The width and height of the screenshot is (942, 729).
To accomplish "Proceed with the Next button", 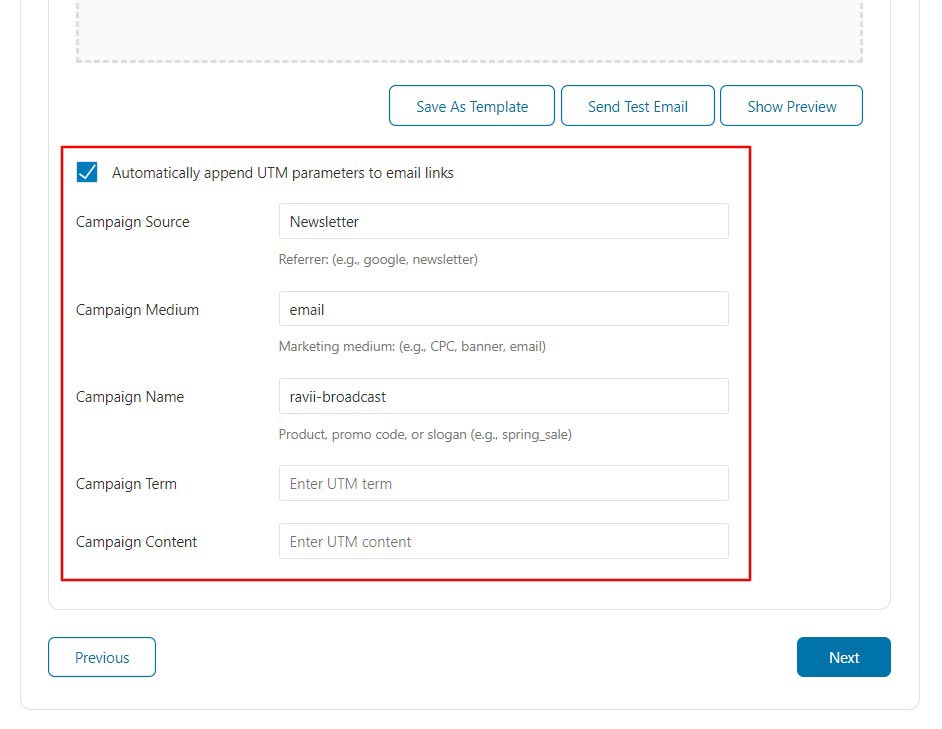I will (x=843, y=657).
